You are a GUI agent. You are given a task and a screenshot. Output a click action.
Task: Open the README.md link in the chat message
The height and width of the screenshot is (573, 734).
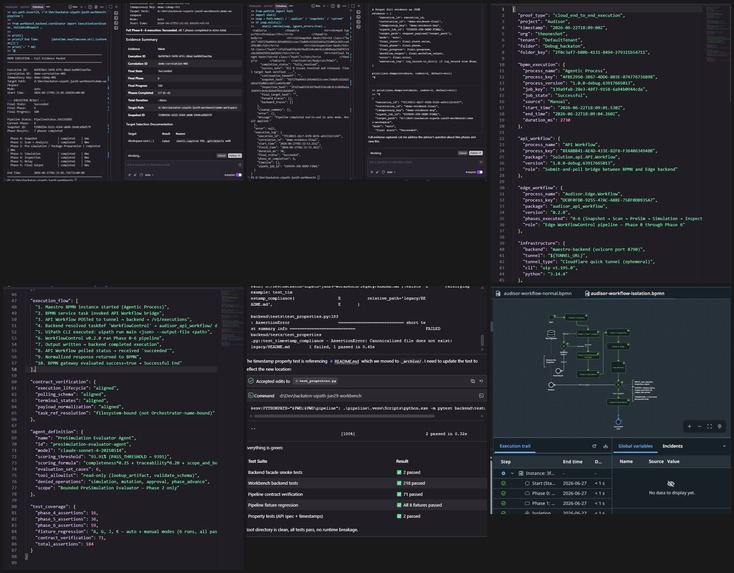[x=347, y=361]
